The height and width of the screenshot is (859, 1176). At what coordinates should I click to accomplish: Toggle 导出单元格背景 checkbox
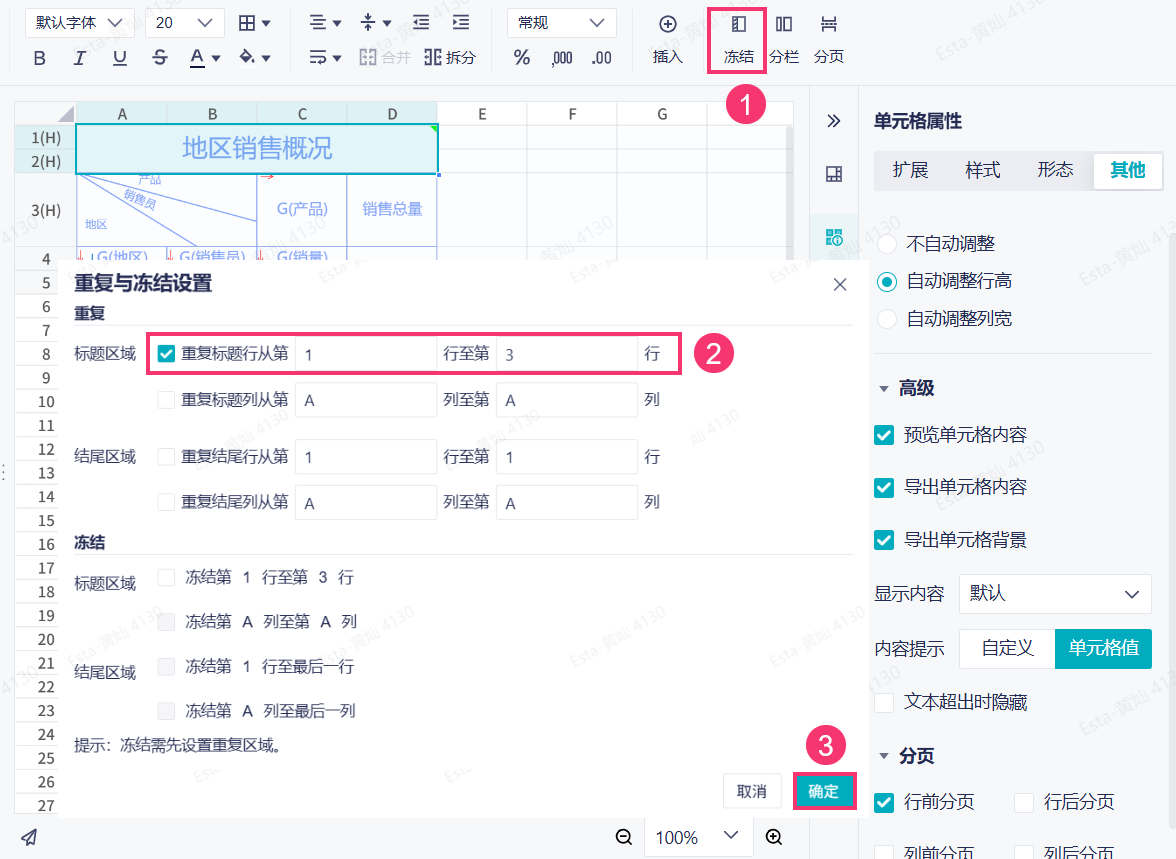coord(884,540)
